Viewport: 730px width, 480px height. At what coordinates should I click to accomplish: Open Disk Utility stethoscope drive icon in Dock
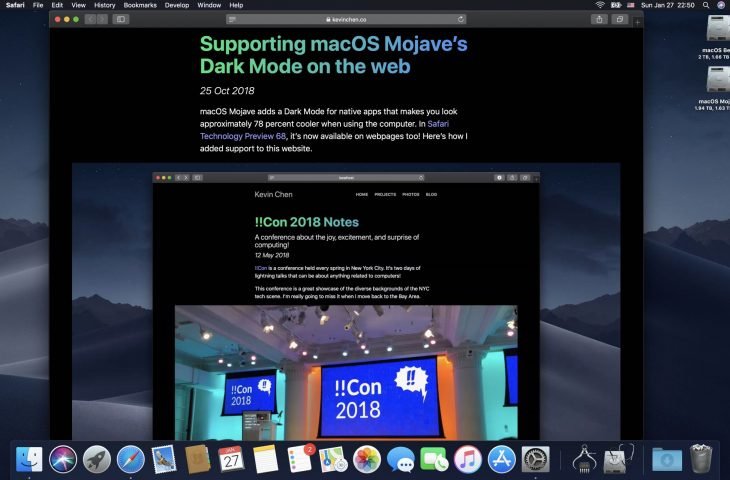click(619, 459)
